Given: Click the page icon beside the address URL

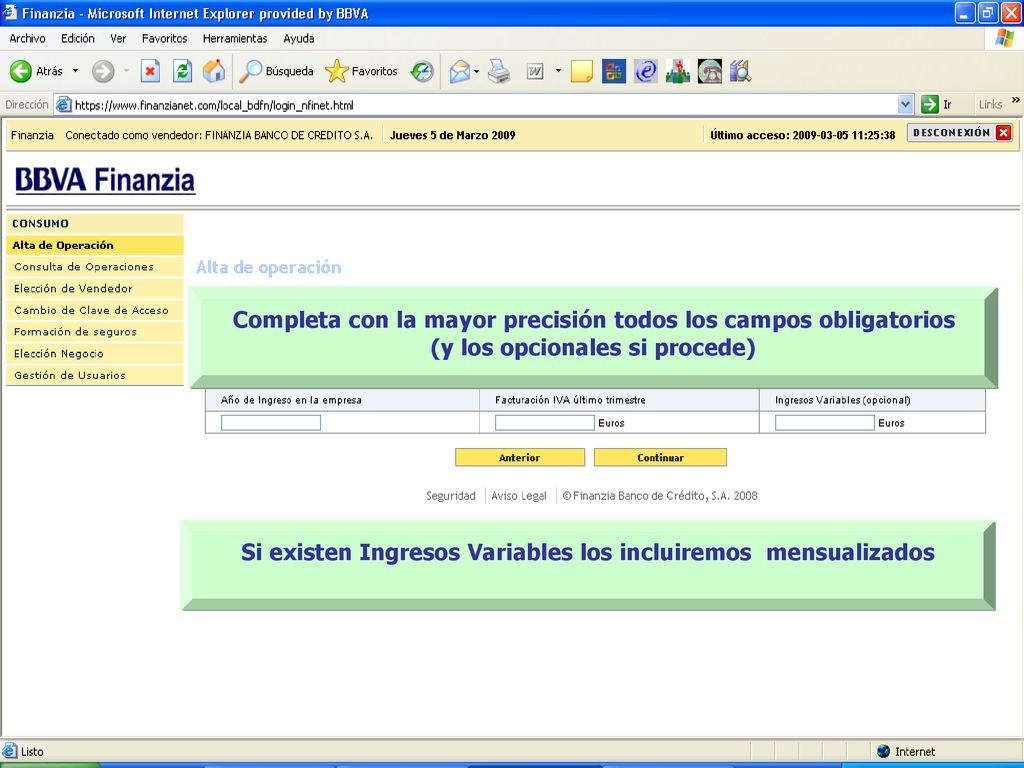Looking at the screenshot, I should click(63, 104).
